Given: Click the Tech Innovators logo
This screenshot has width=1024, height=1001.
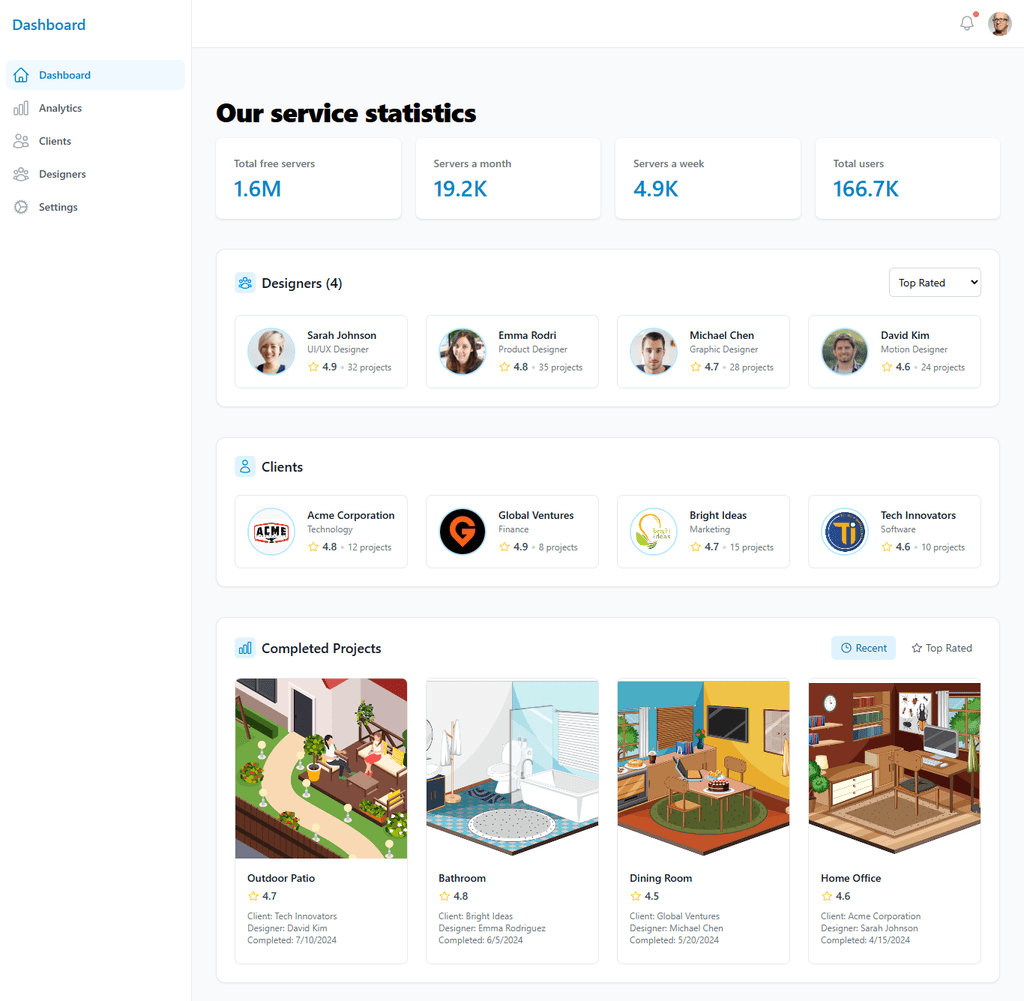Looking at the screenshot, I should click(x=844, y=531).
